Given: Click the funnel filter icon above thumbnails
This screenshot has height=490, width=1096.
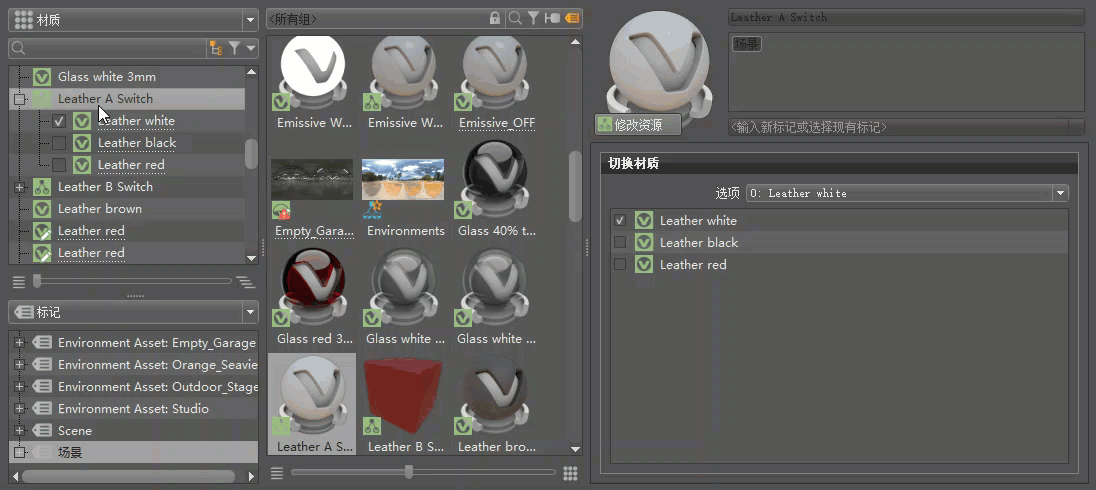Looking at the screenshot, I should pyautogui.click(x=533, y=18).
